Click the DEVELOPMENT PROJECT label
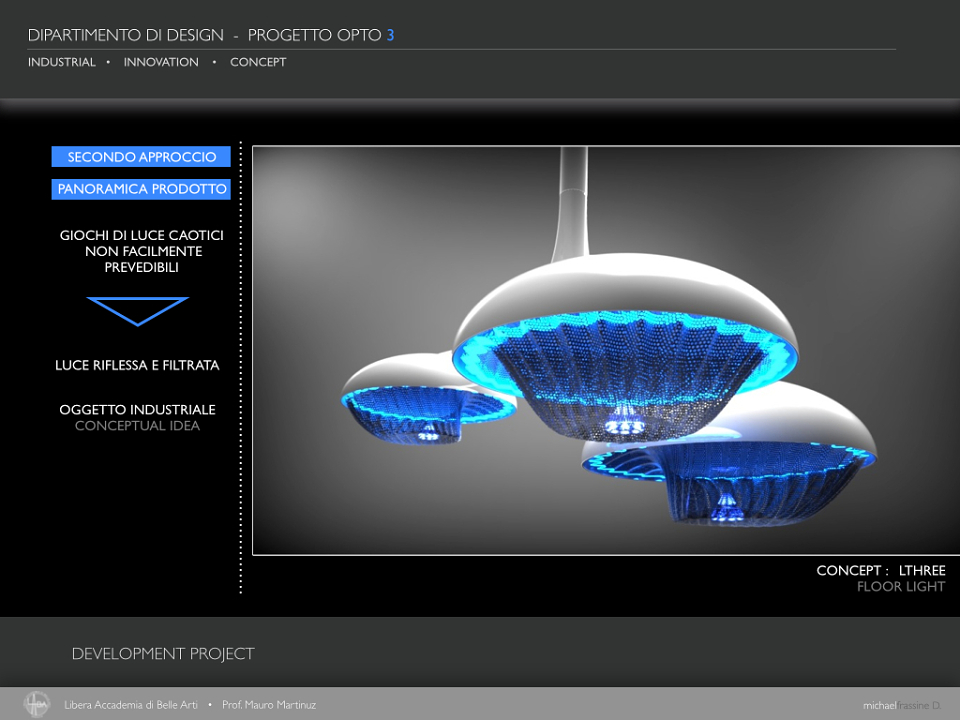The height and width of the screenshot is (720, 960). 163,654
